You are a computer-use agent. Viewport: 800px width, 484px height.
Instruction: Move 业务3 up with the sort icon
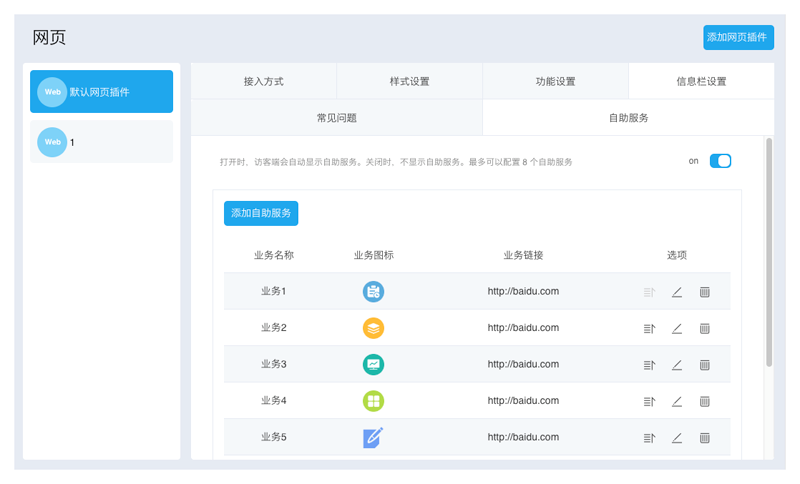649,365
